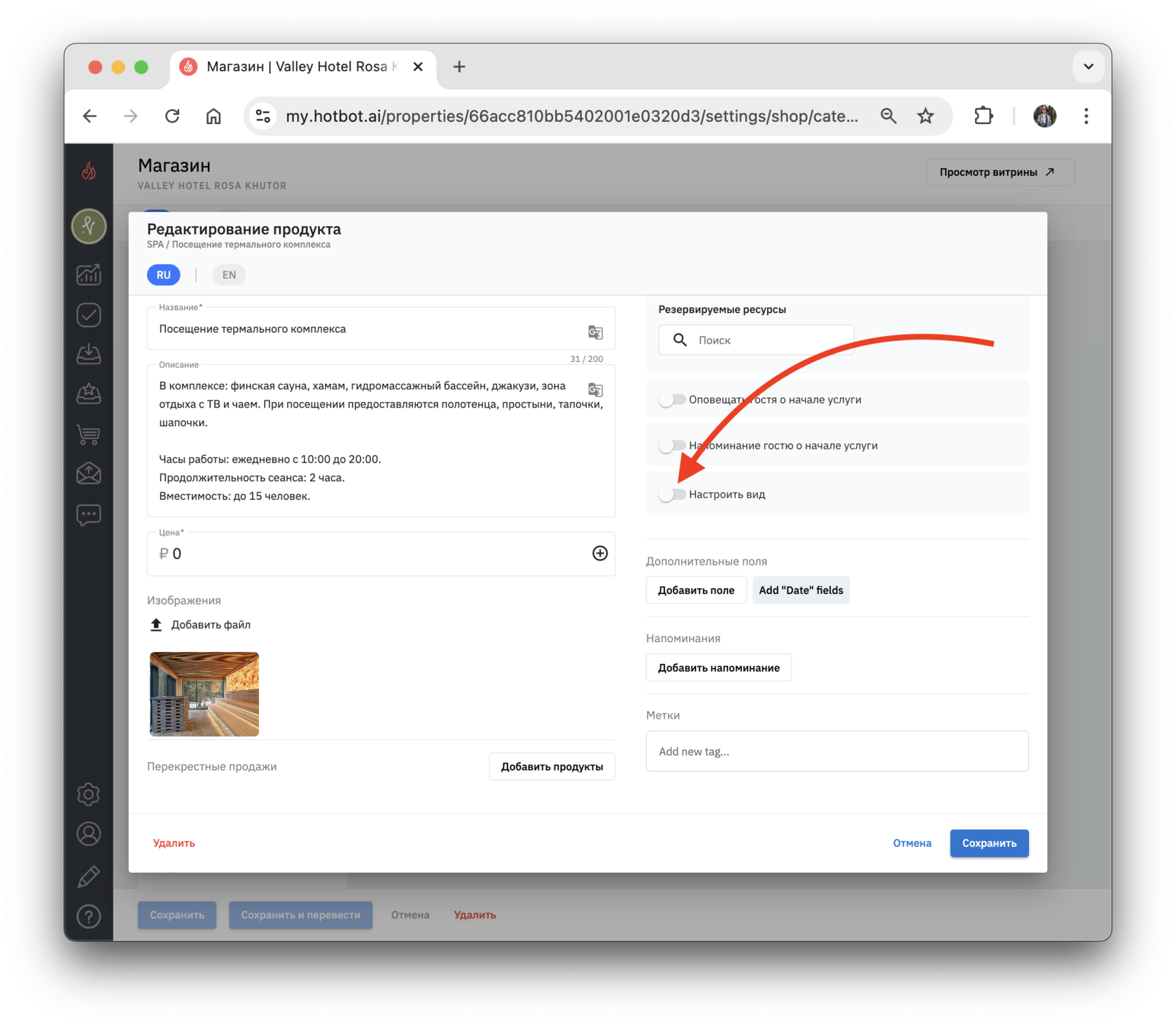Open the help question mark icon
This screenshot has height=1026, width=1176.
pyautogui.click(x=89, y=916)
